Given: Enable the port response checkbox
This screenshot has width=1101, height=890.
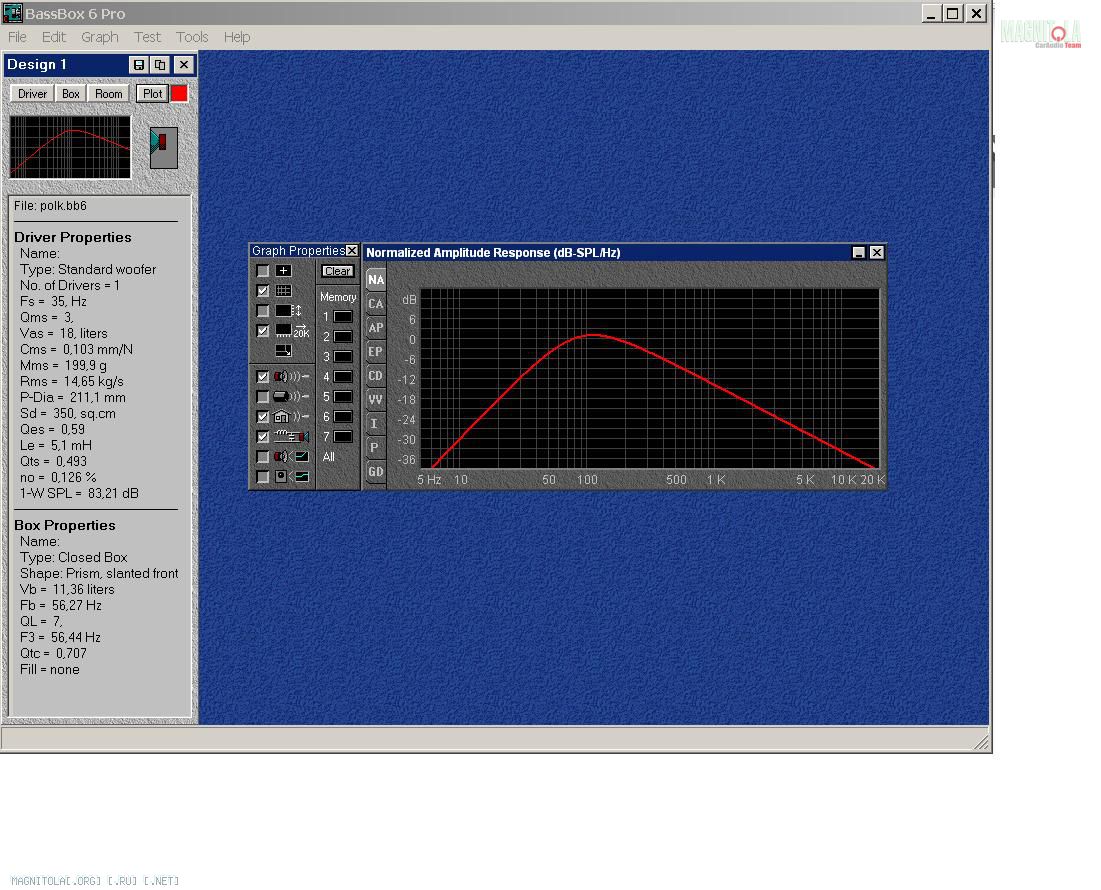Looking at the screenshot, I should [263, 397].
